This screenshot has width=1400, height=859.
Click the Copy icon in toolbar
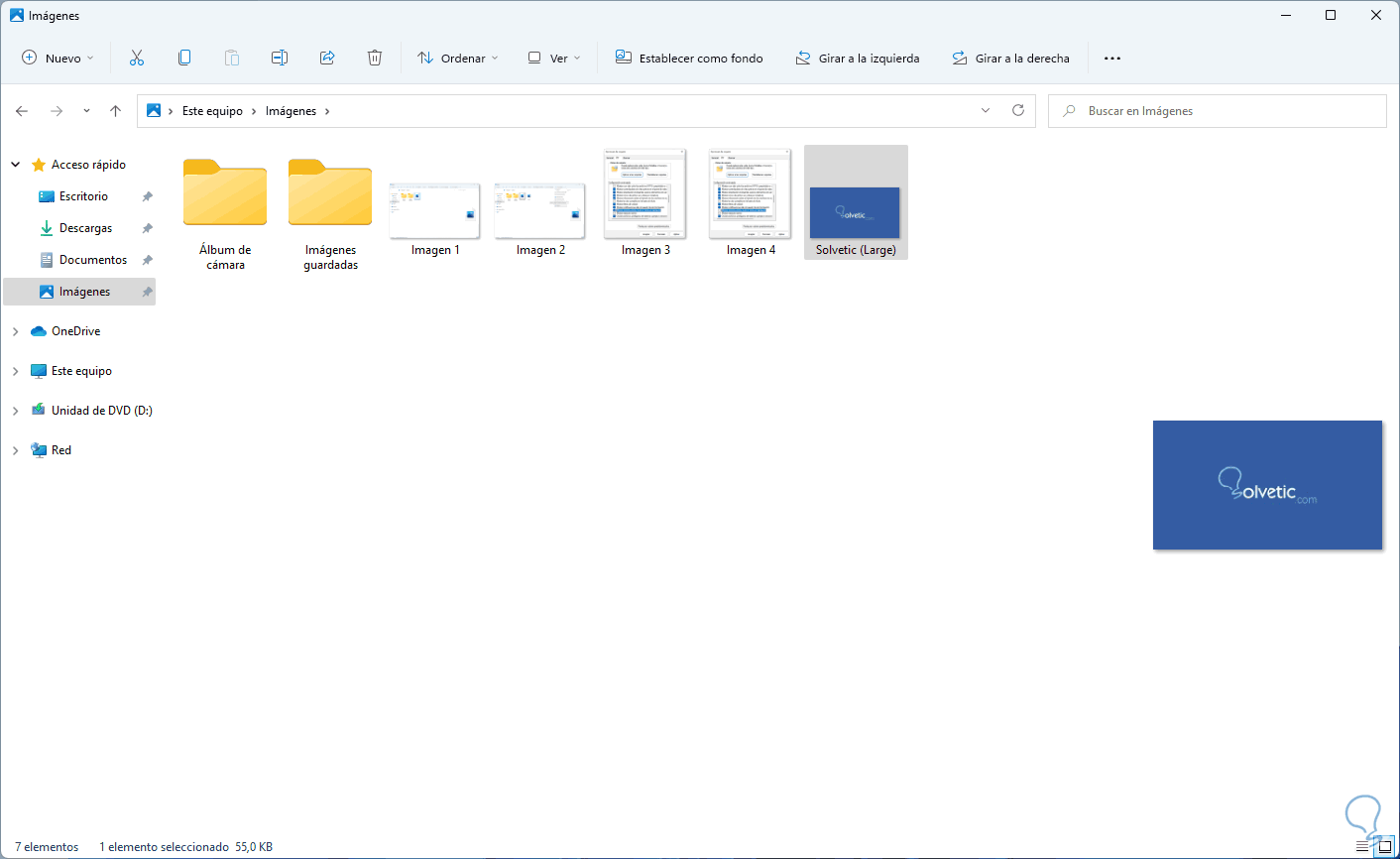point(184,58)
